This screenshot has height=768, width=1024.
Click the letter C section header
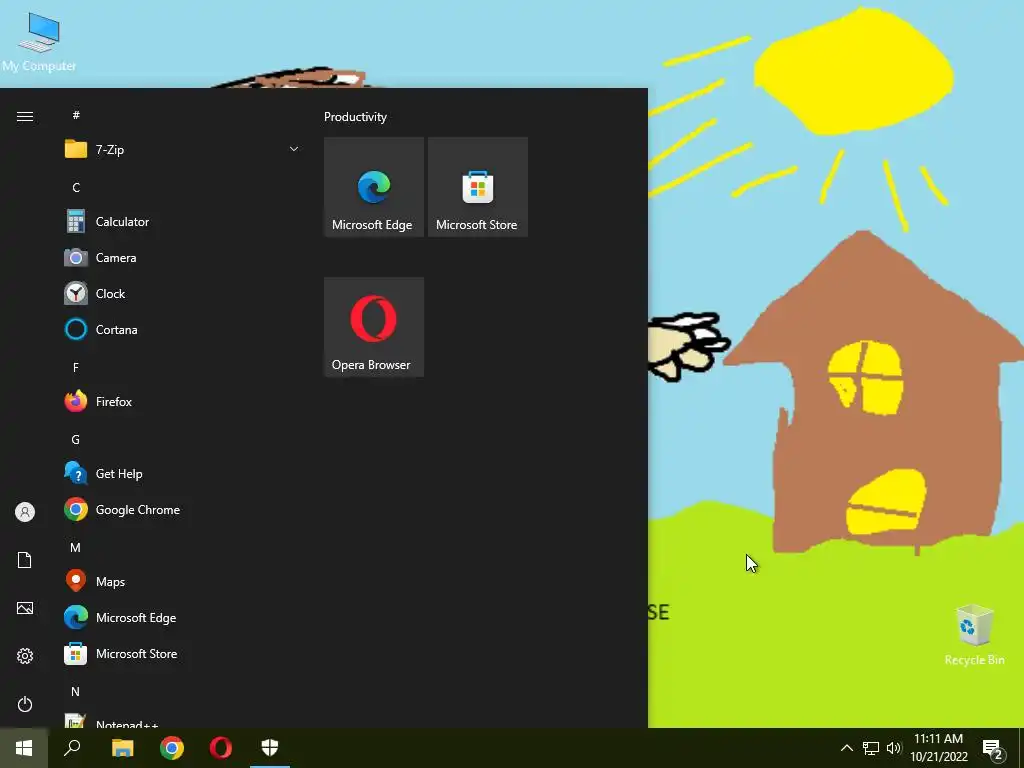click(76, 188)
